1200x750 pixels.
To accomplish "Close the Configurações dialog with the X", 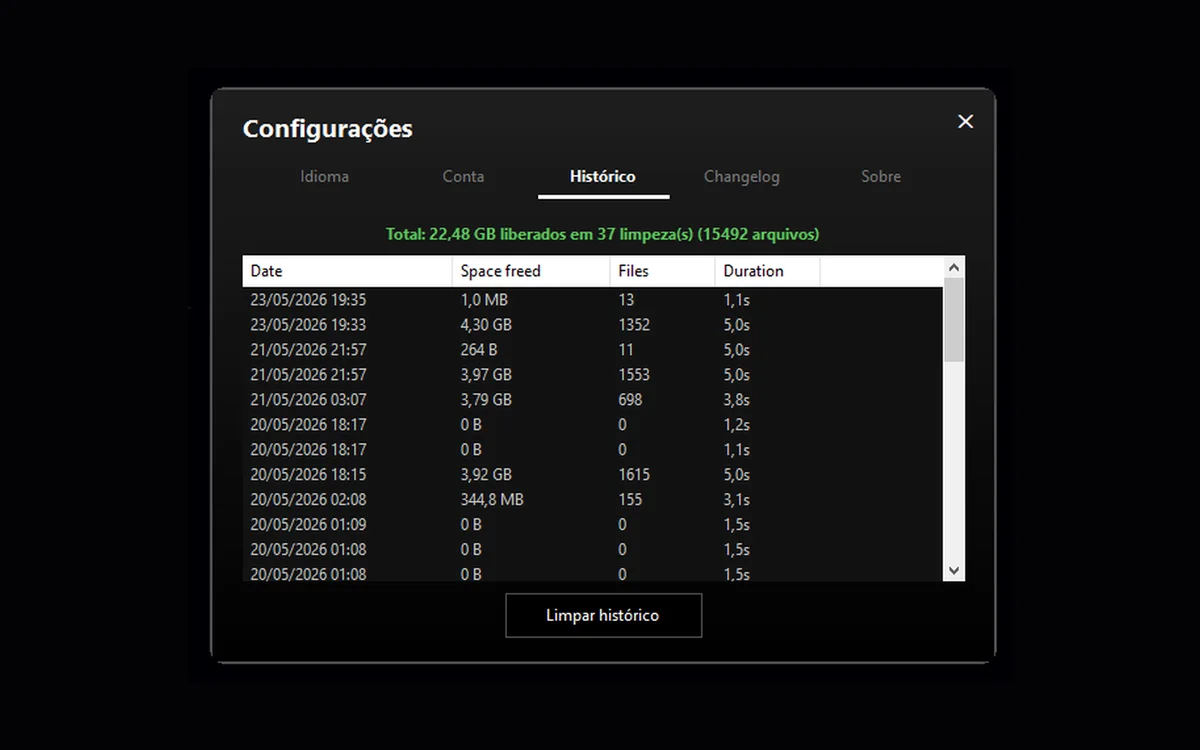I will tap(965, 121).
